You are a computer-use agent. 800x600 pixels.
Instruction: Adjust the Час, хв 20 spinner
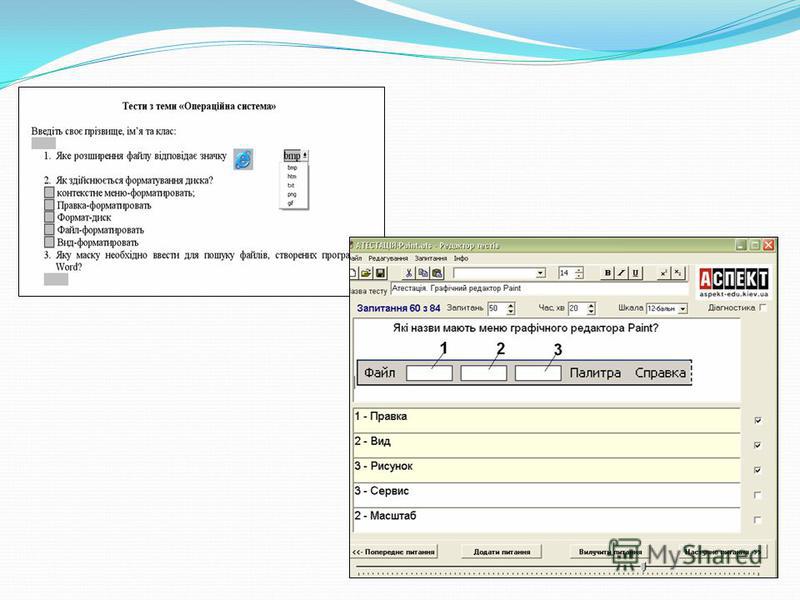[591, 308]
